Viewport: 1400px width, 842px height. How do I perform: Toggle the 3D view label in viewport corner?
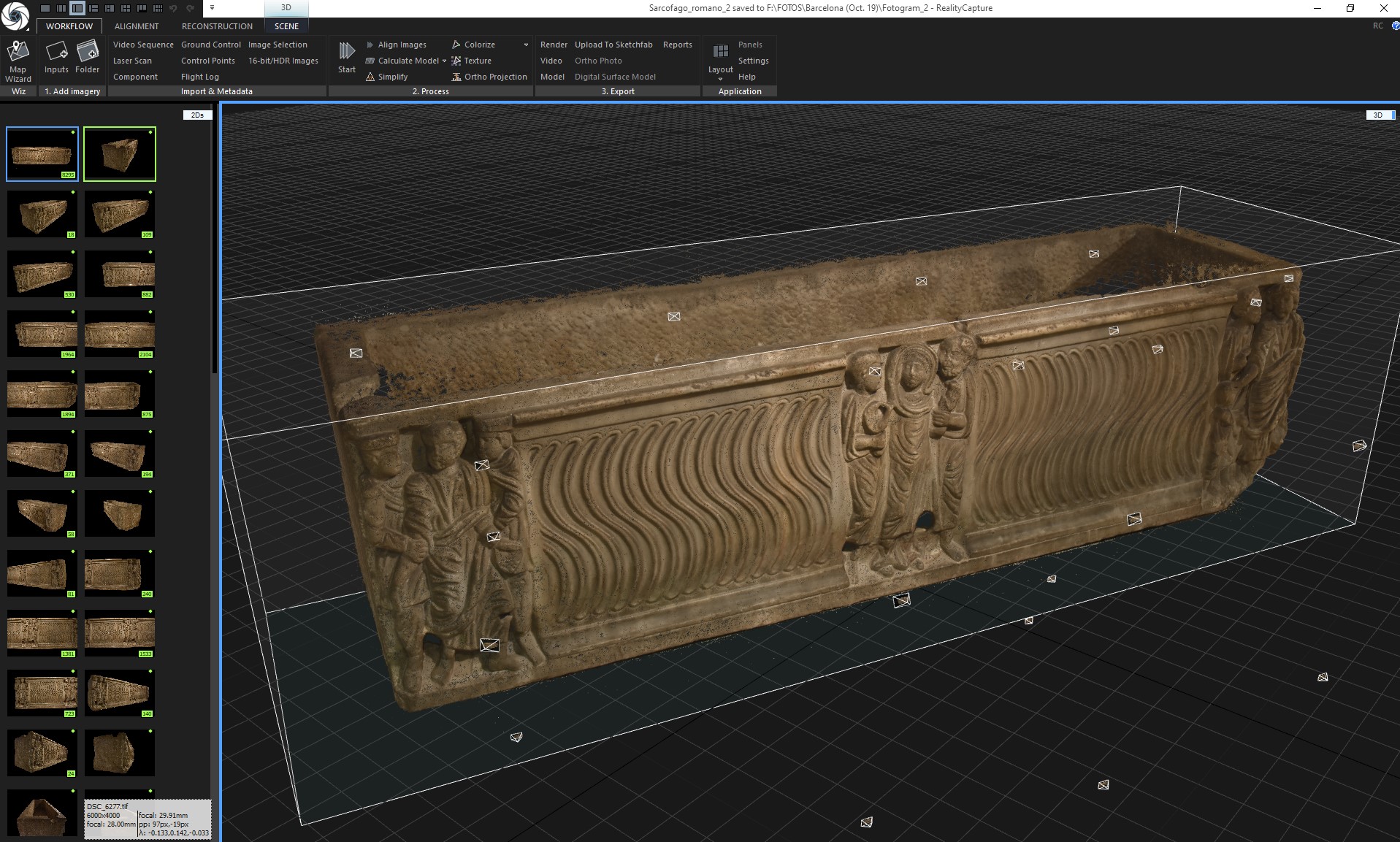(1377, 115)
